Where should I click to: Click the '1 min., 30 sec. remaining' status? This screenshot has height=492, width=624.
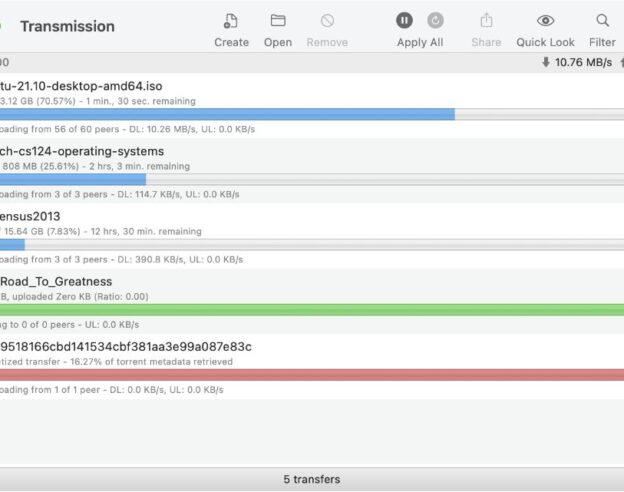click(x=141, y=101)
